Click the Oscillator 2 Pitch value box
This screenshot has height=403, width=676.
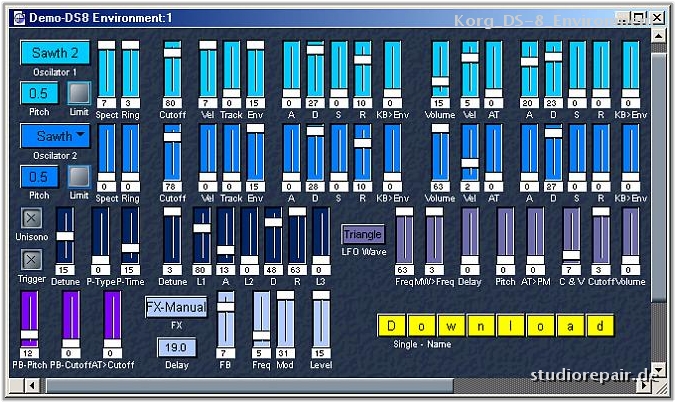pyautogui.click(x=40, y=176)
